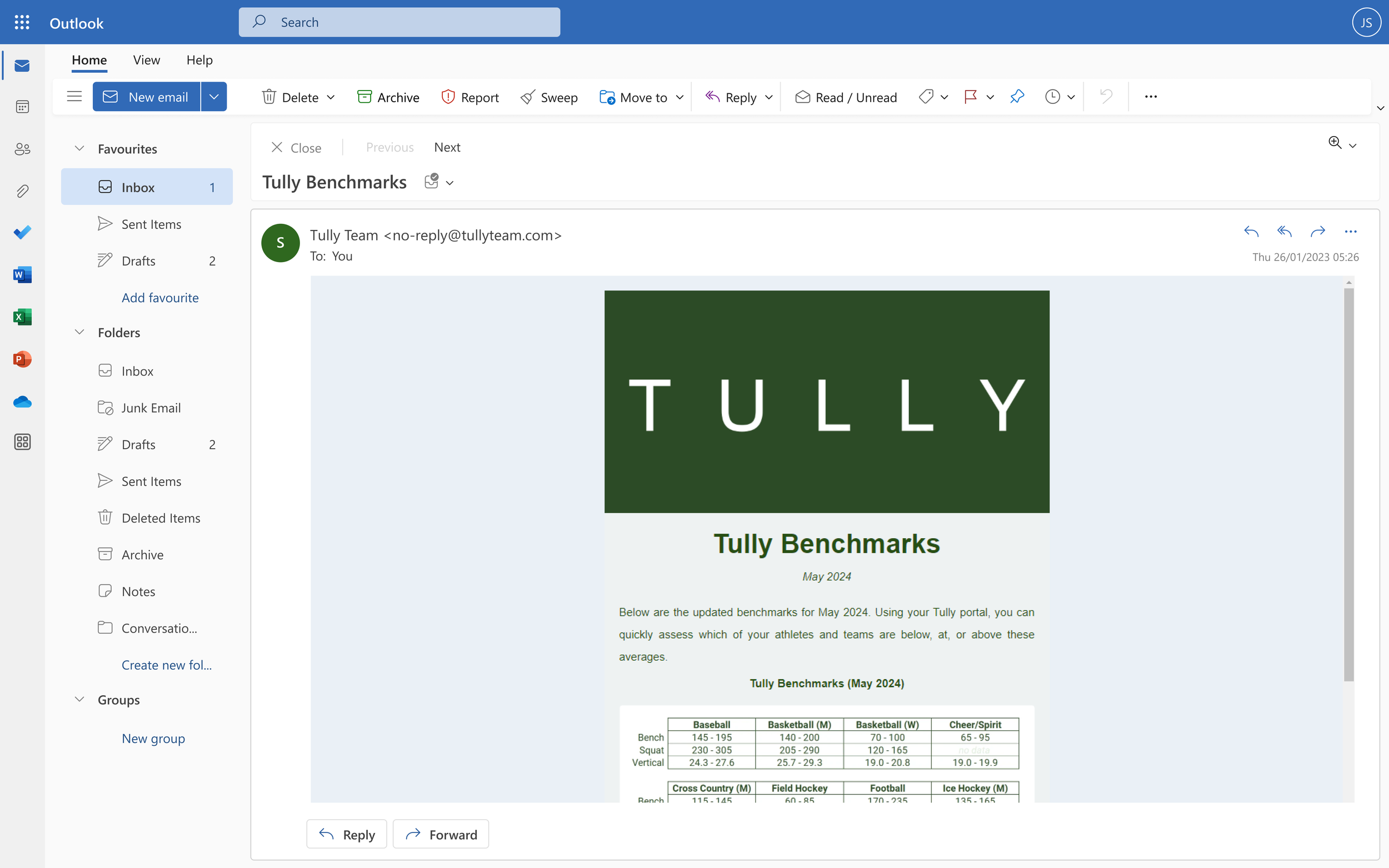The width and height of the screenshot is (1389, 868).
Task: Flag the Tully Benchmarks message
Action: [971, 97]
